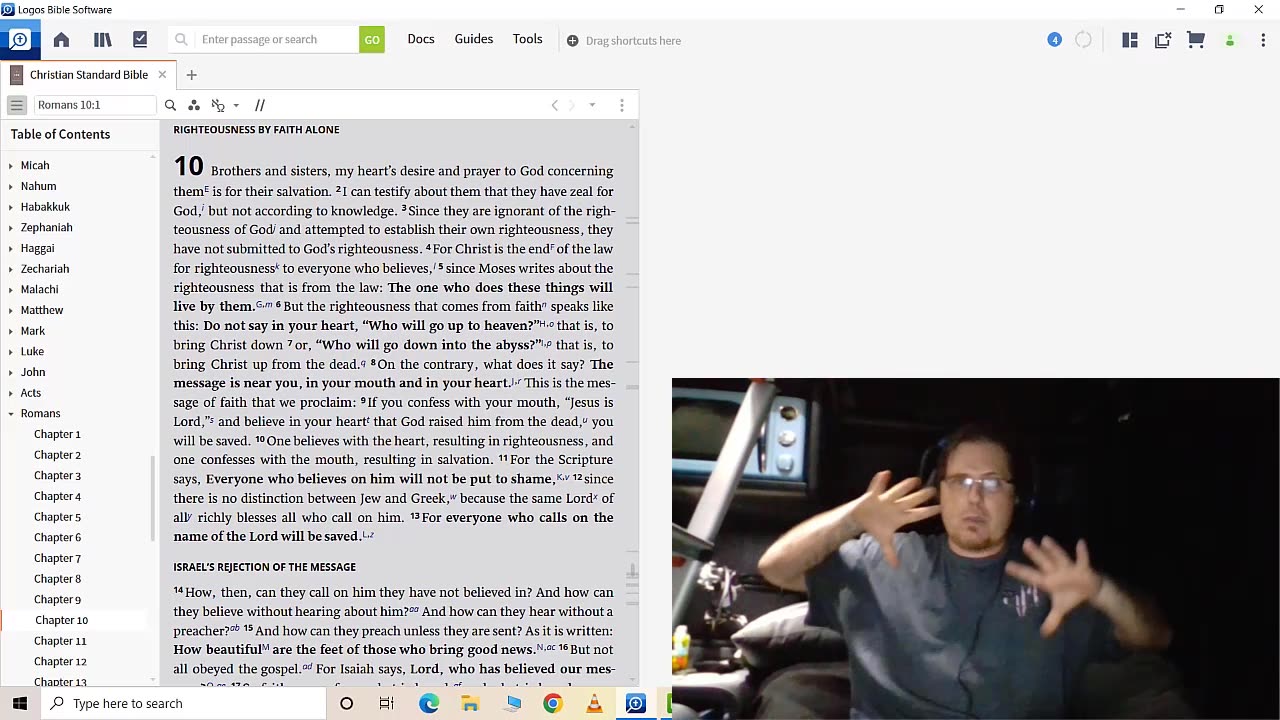This screenshot has width=1280, height=720.
Task: Click the Righteousness by Faith Alone heading
Action: pos(256,130)
